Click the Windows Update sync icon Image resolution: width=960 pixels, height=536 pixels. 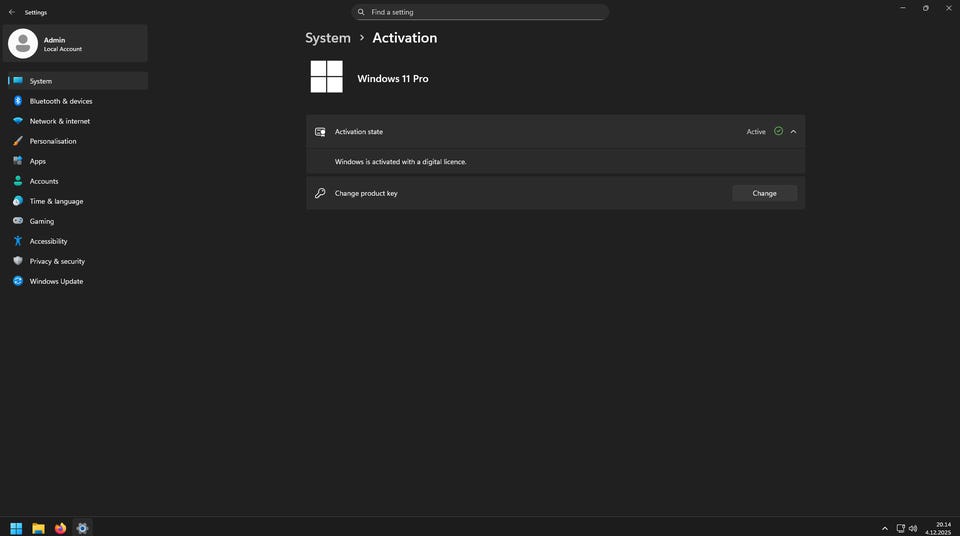pyautogui.click(x=18, y=281)
